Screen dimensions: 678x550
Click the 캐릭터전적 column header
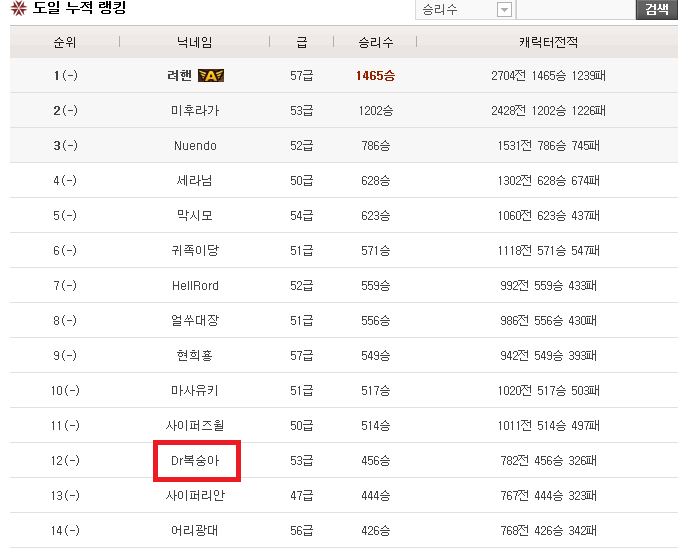548,42
